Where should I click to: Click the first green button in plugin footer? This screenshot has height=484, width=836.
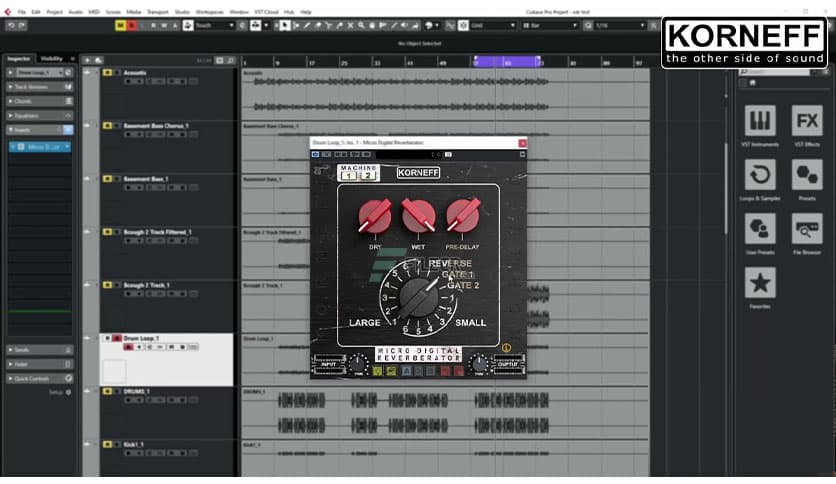pyautogui.click(x=377, y=370)
